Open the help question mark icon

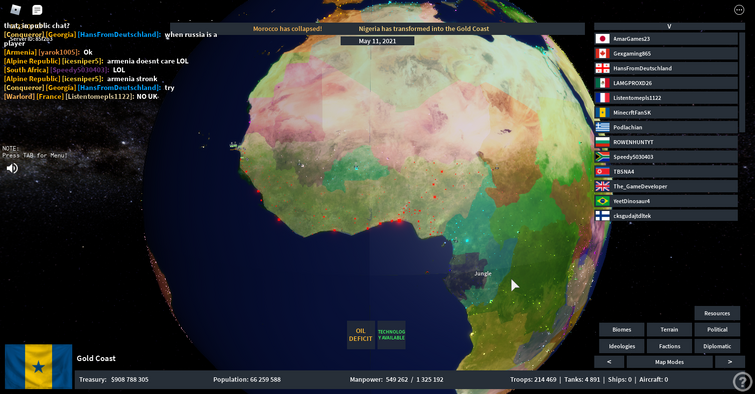(x=742, y=381)
